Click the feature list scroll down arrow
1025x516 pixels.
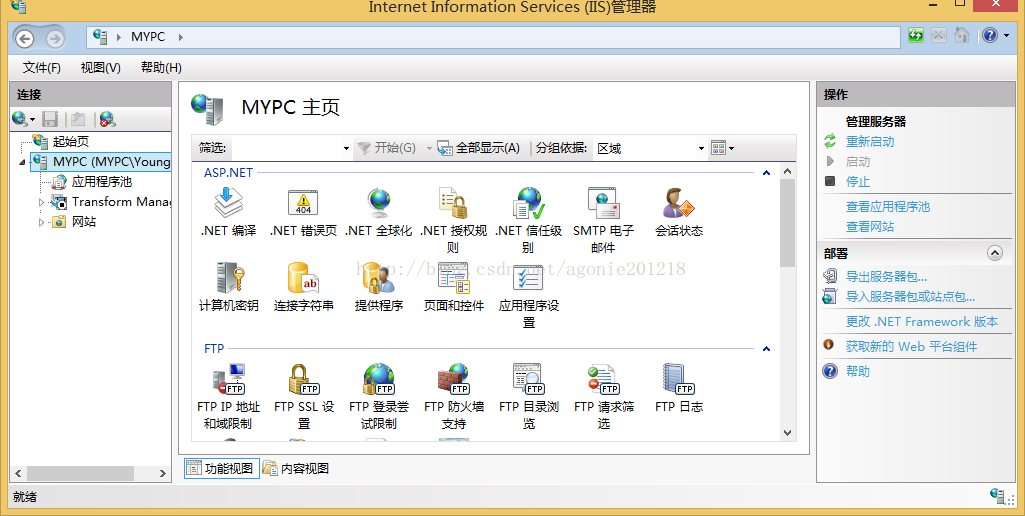point(787,433)
